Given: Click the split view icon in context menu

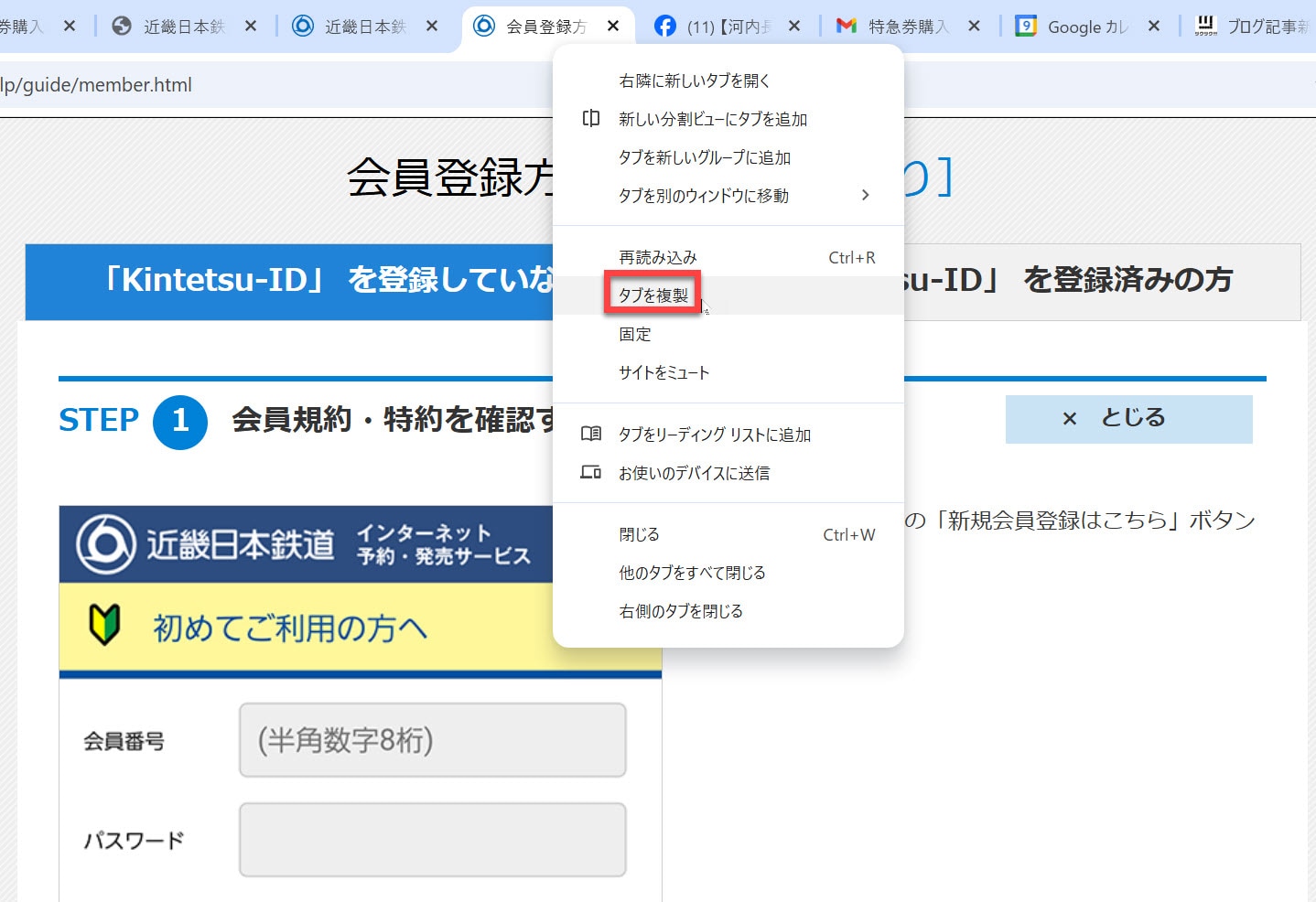Looking at the screenshot, I should (591, 119).
